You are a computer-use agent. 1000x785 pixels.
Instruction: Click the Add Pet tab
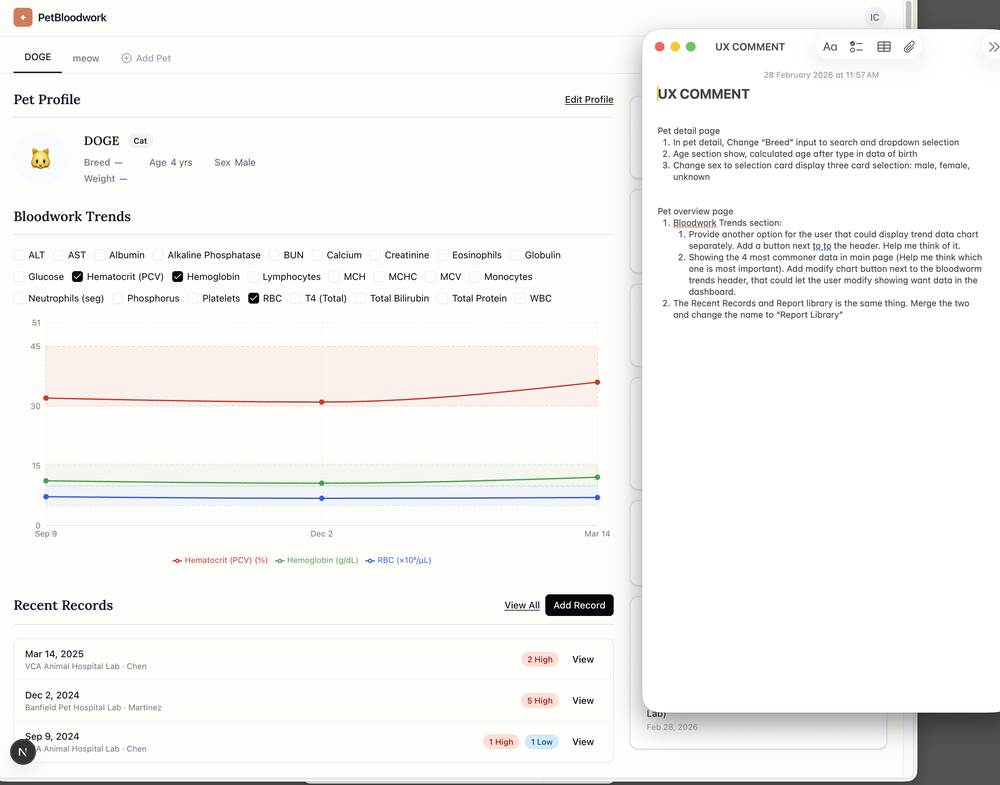click(146, 58)
